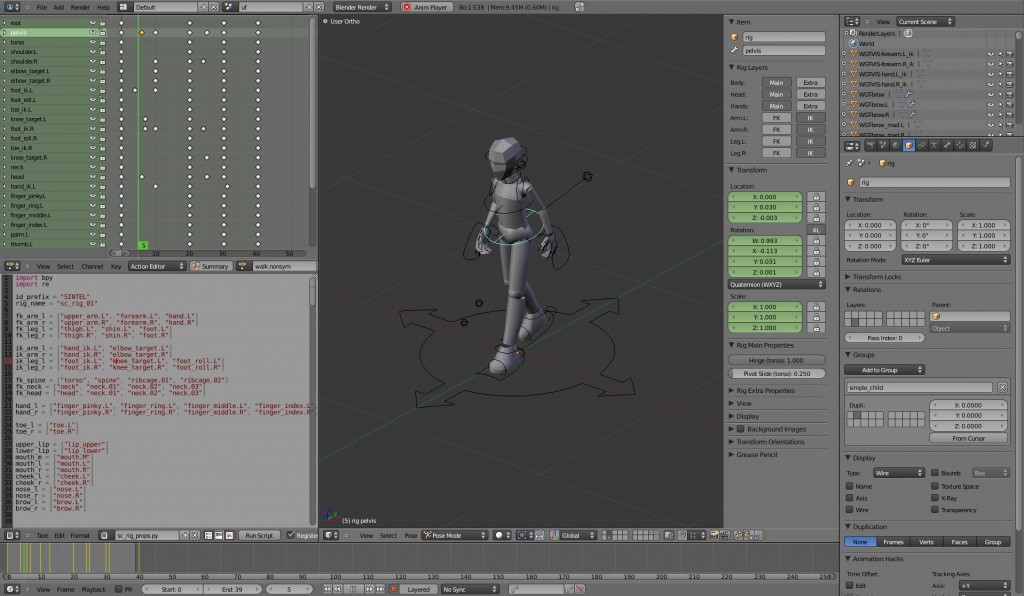
Task: Open the Pose Mode dropdown
Action: 454,535
